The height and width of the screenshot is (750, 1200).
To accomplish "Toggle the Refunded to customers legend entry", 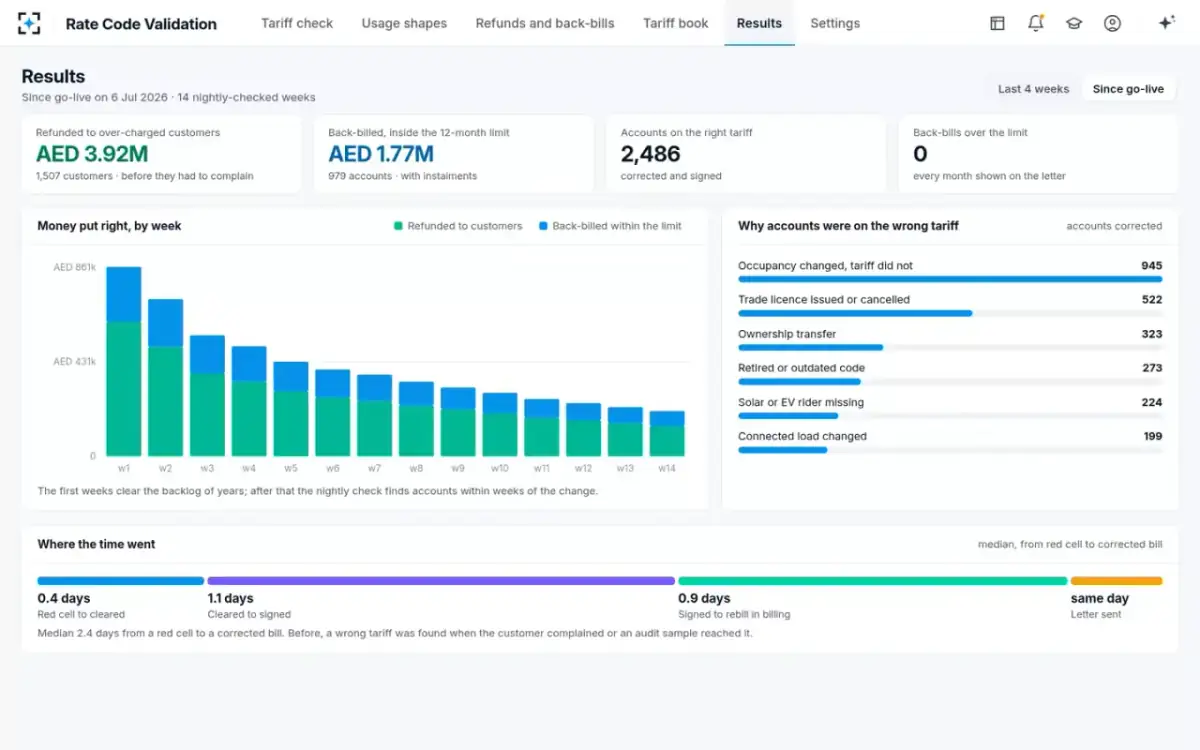I will (x=458, y=226).
